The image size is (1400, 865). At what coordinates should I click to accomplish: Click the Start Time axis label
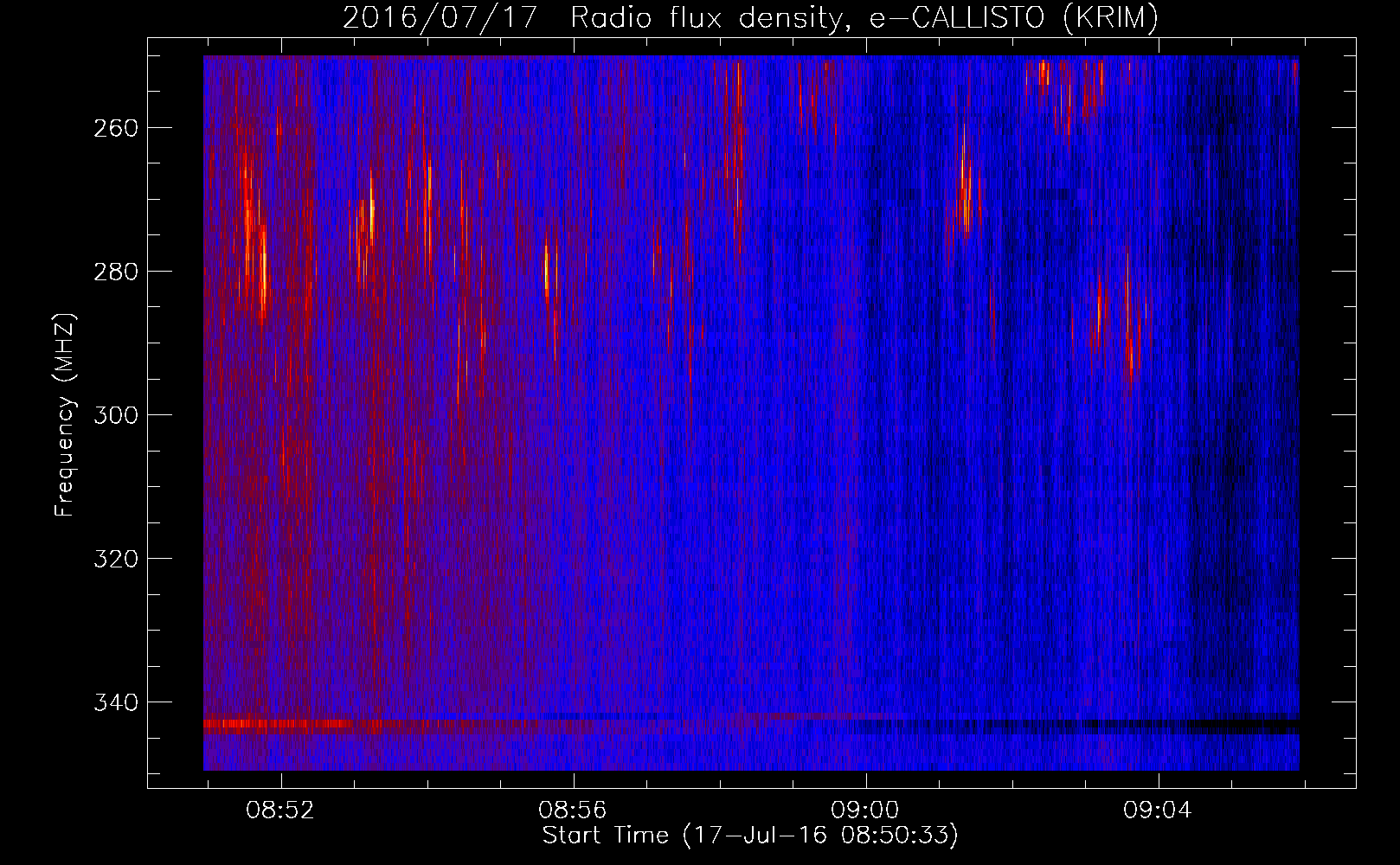click(x=750, y=836)
